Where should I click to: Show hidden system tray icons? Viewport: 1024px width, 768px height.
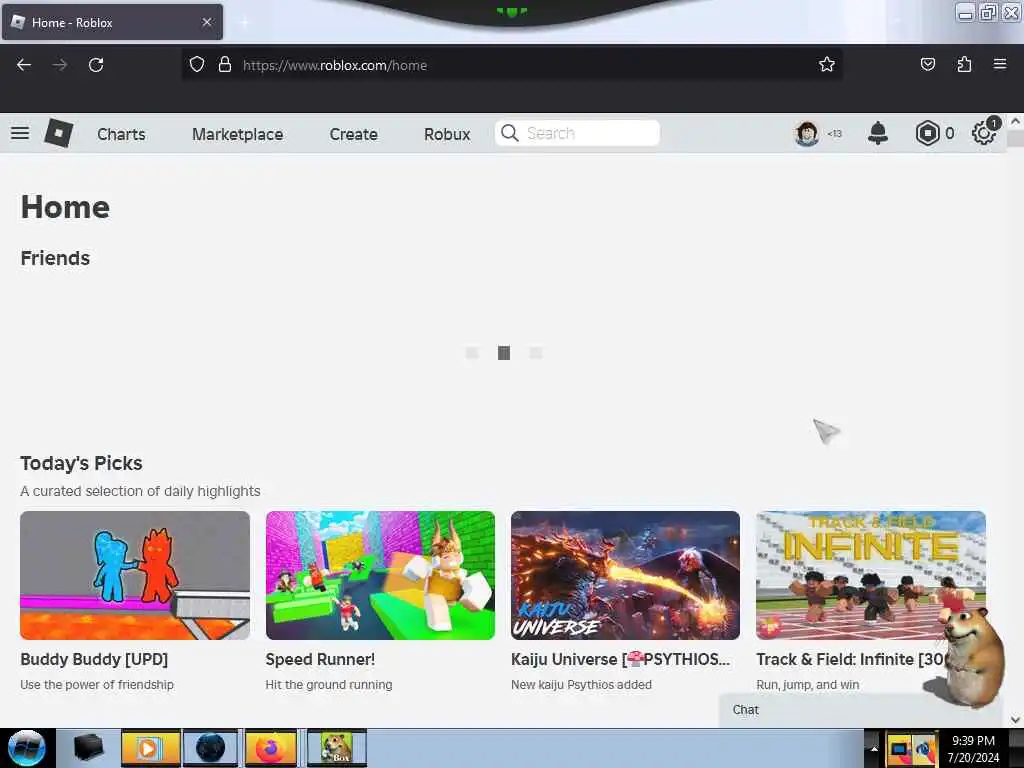(x=874, y=748)
